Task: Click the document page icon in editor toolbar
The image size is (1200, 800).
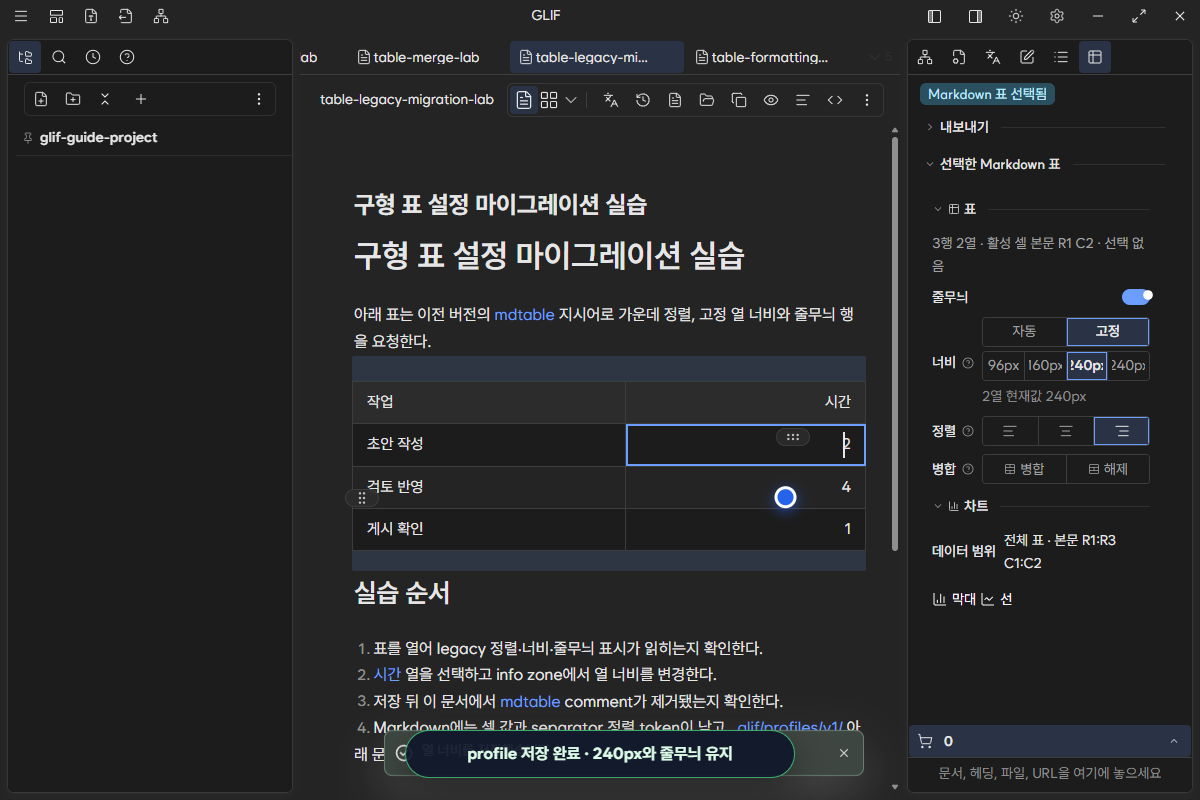Action: (x=675, y=100)
